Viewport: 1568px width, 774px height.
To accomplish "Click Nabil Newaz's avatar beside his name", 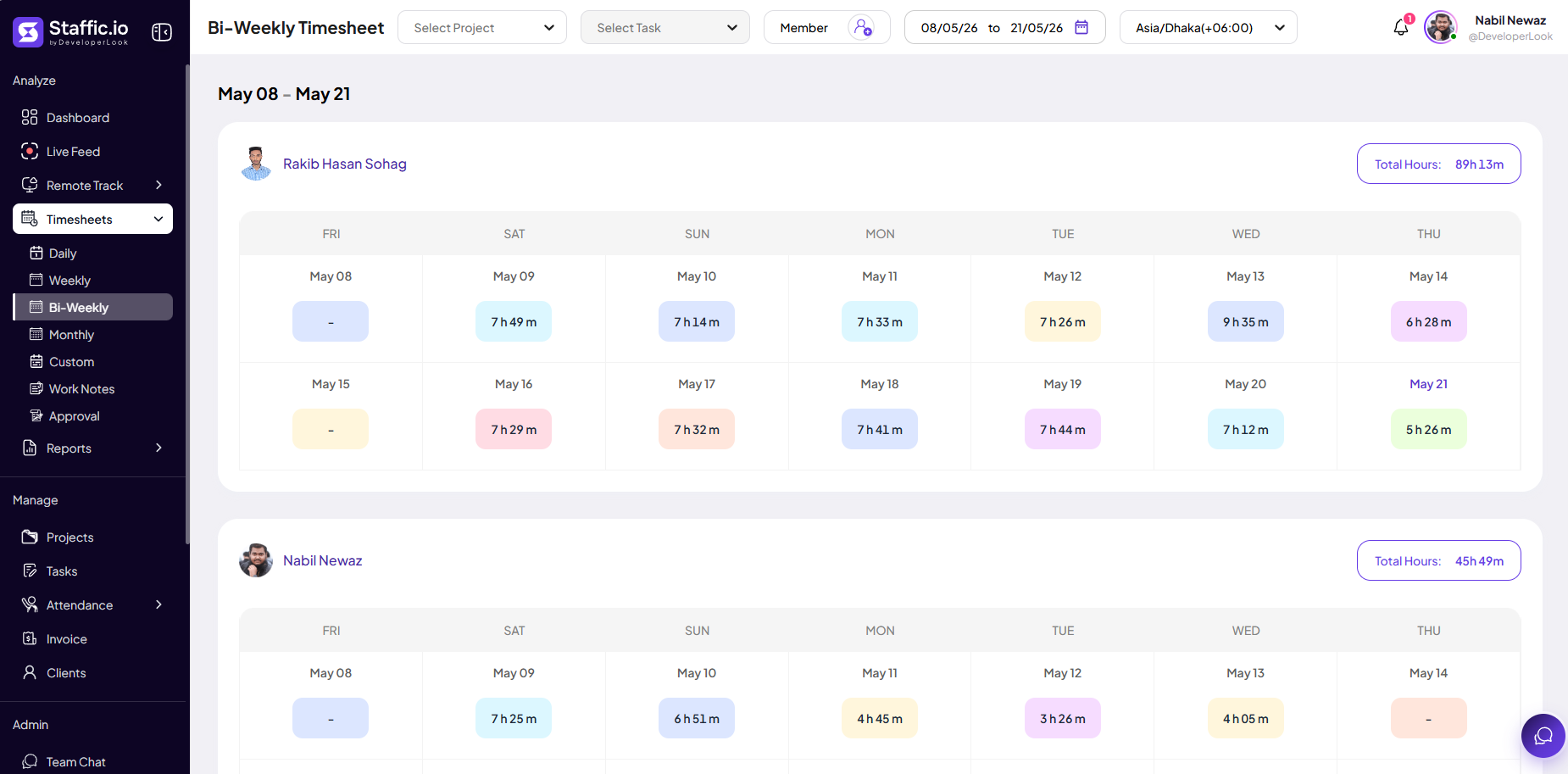I will tap(256, 560).
